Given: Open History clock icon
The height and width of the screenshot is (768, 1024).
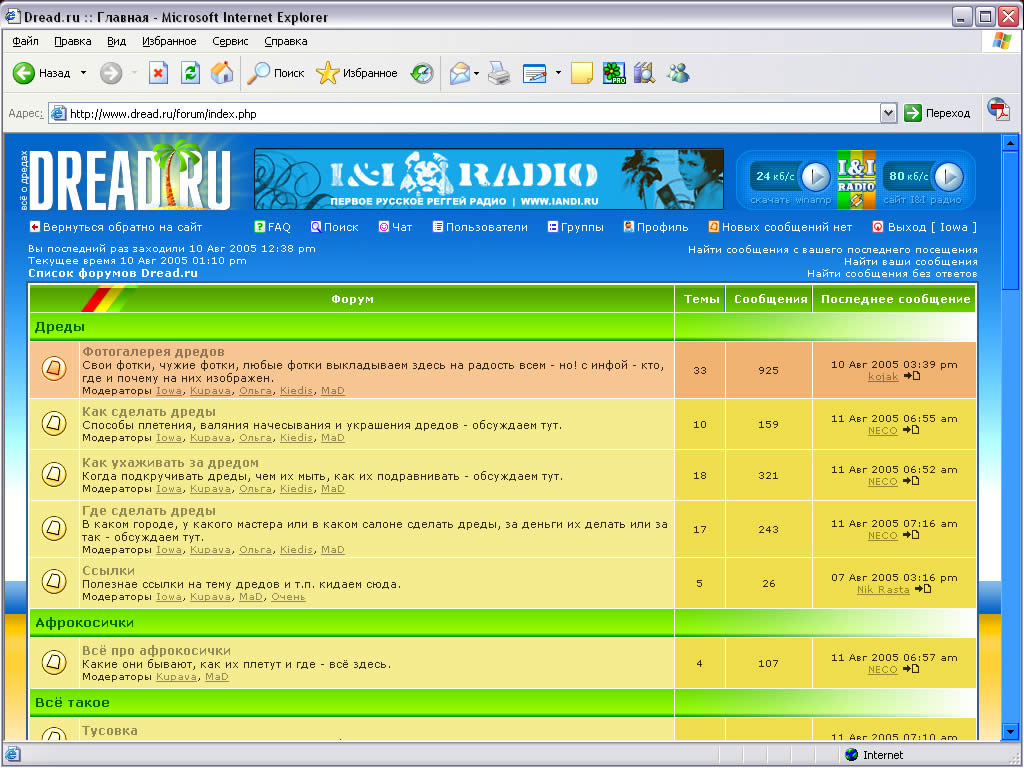Looking at the screenshot, I should pos(422,73).
